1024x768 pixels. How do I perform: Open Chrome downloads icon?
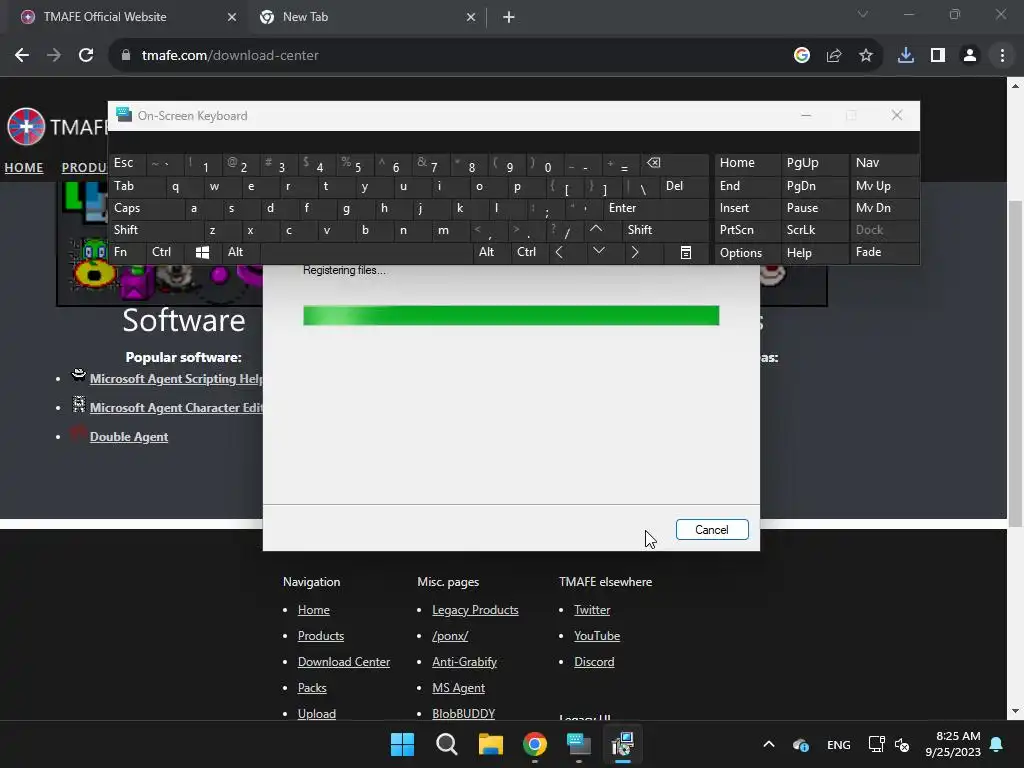pos(906,56)
